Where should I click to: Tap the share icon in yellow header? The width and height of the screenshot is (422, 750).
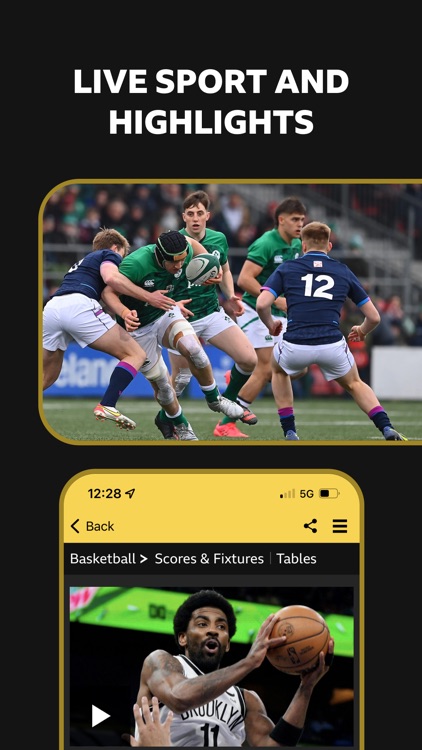pos(310,526)
